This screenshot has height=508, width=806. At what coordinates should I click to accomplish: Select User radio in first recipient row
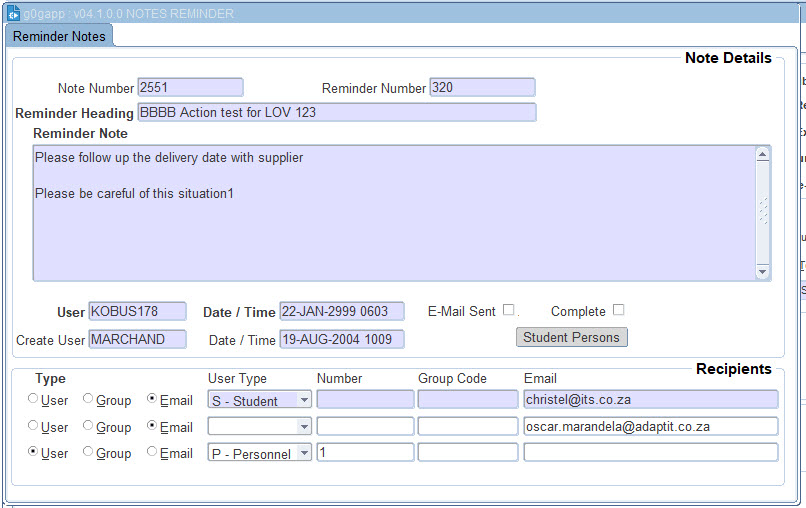pos(34,399)
